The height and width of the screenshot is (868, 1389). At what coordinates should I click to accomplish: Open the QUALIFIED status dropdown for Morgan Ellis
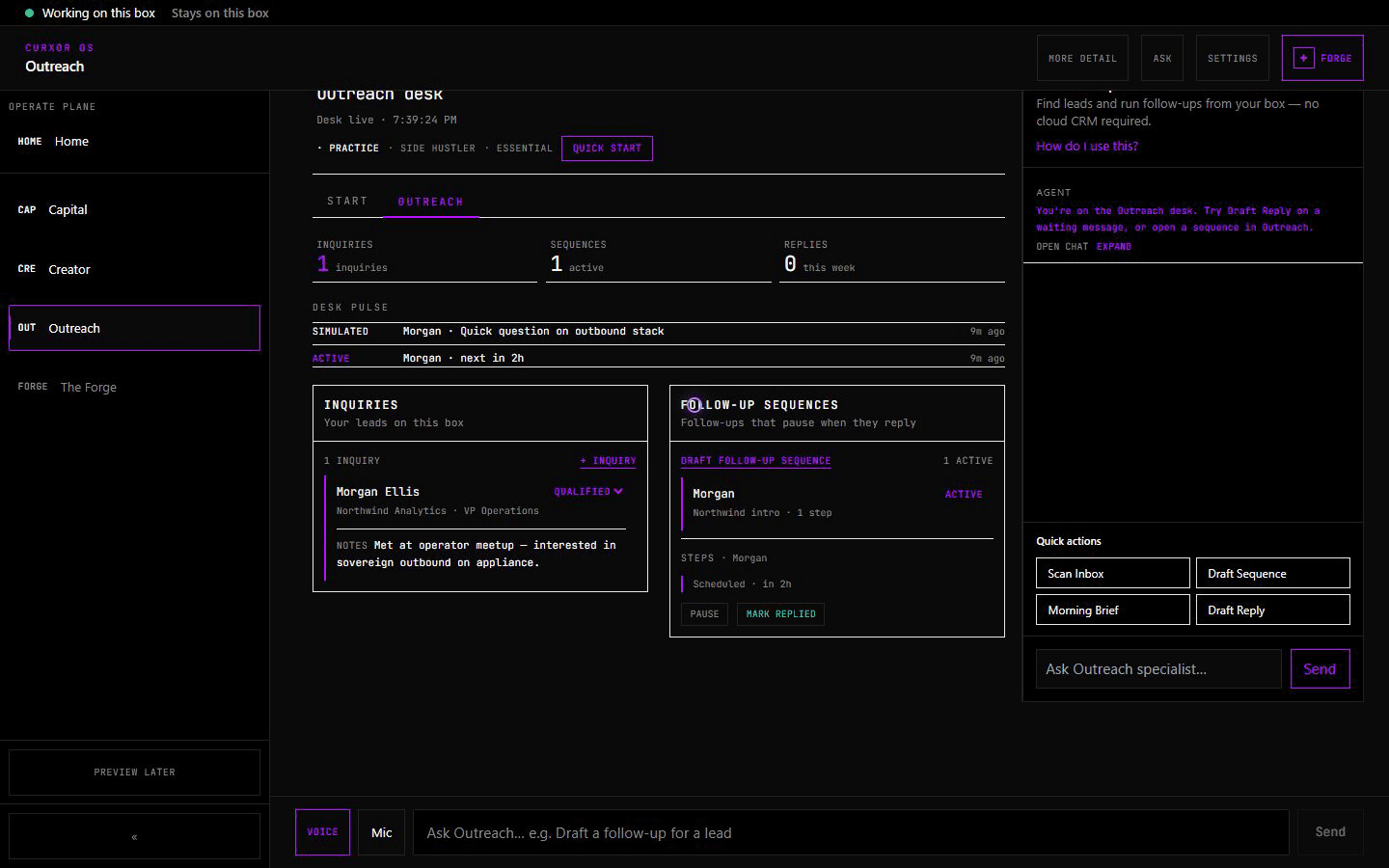[588, 492]
